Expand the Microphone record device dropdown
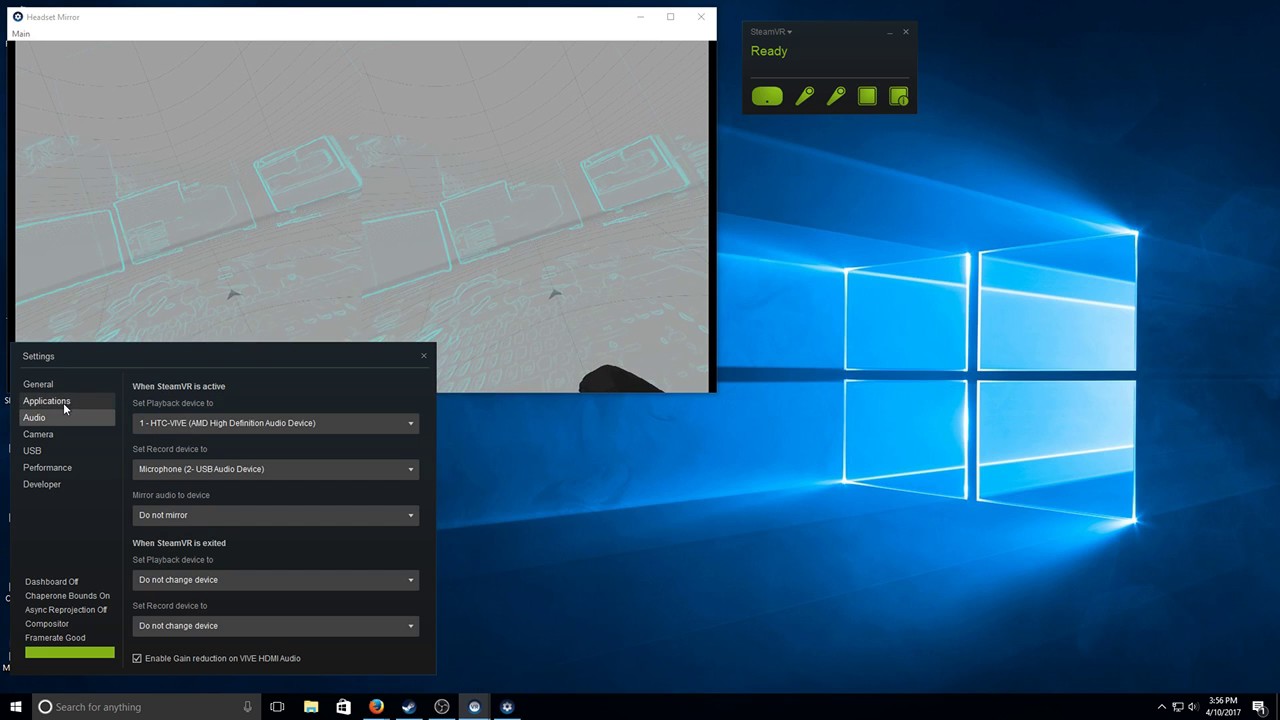This screenshot has height=720, width=1280. tap(276, 469)
